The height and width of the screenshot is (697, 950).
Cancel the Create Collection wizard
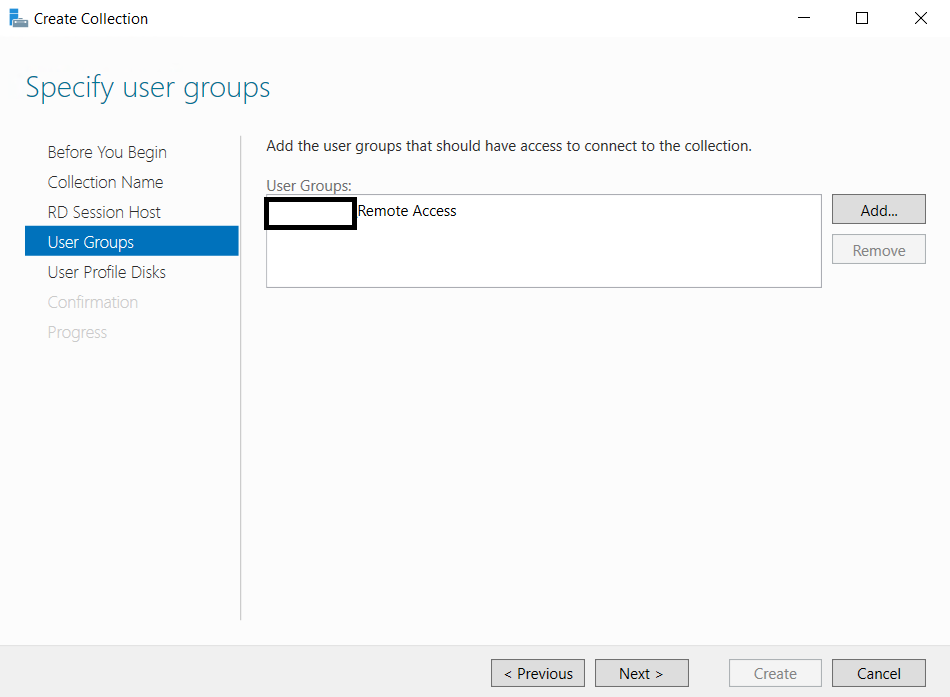point(878,673)
